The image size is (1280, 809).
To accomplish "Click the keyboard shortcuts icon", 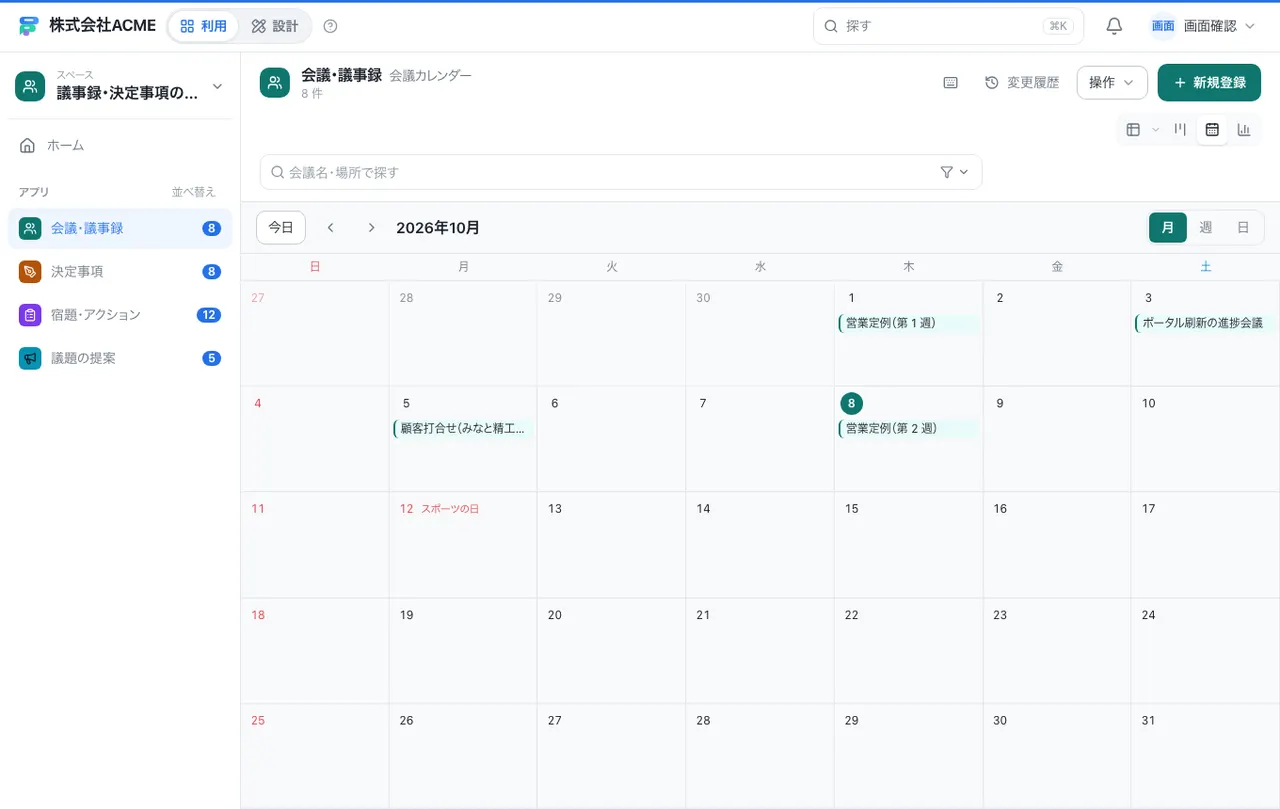I will pos(951,83).
